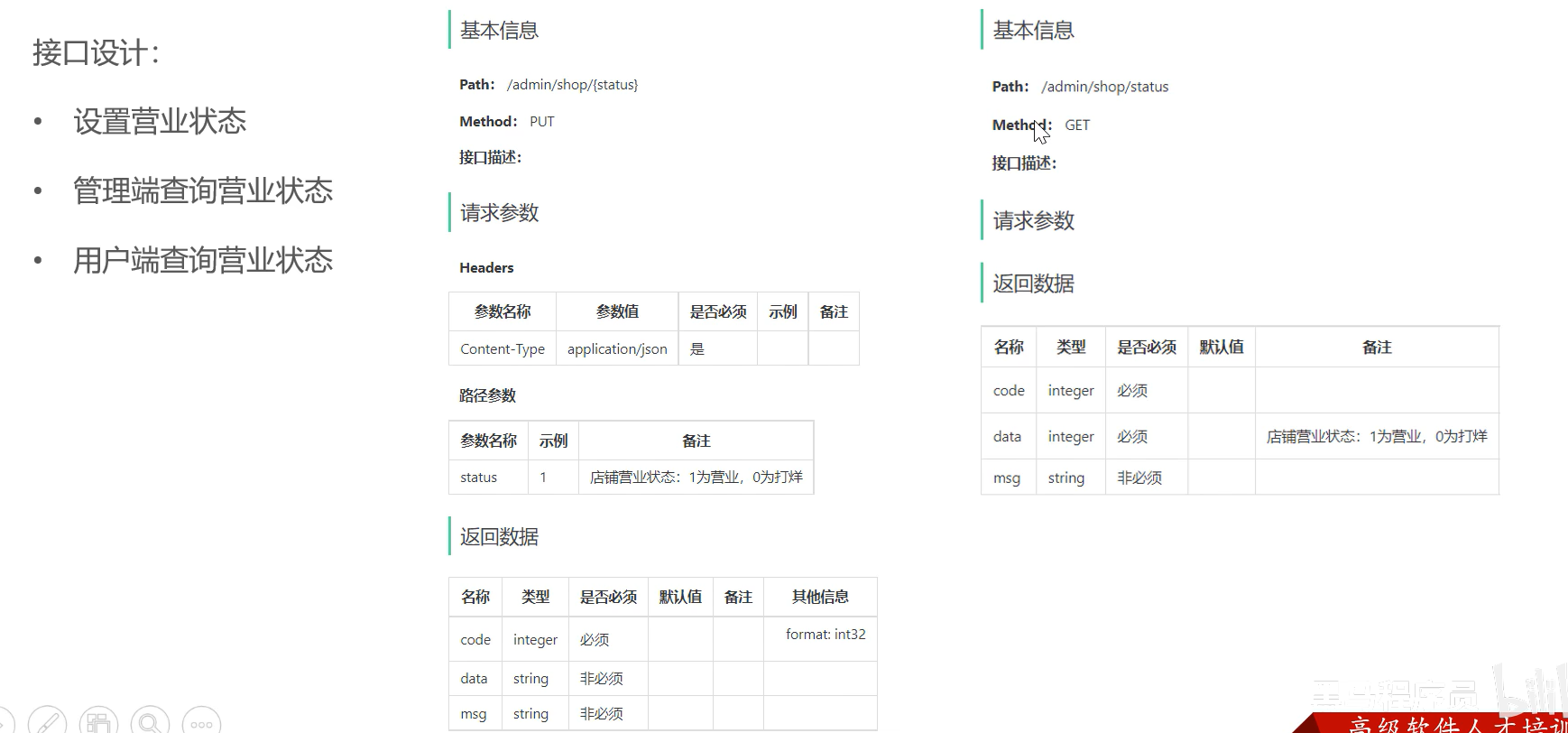Viewport: 1568px width, 733px height.
Task: Click the 接口设计 slide title
Action: [x=97, y=52]
